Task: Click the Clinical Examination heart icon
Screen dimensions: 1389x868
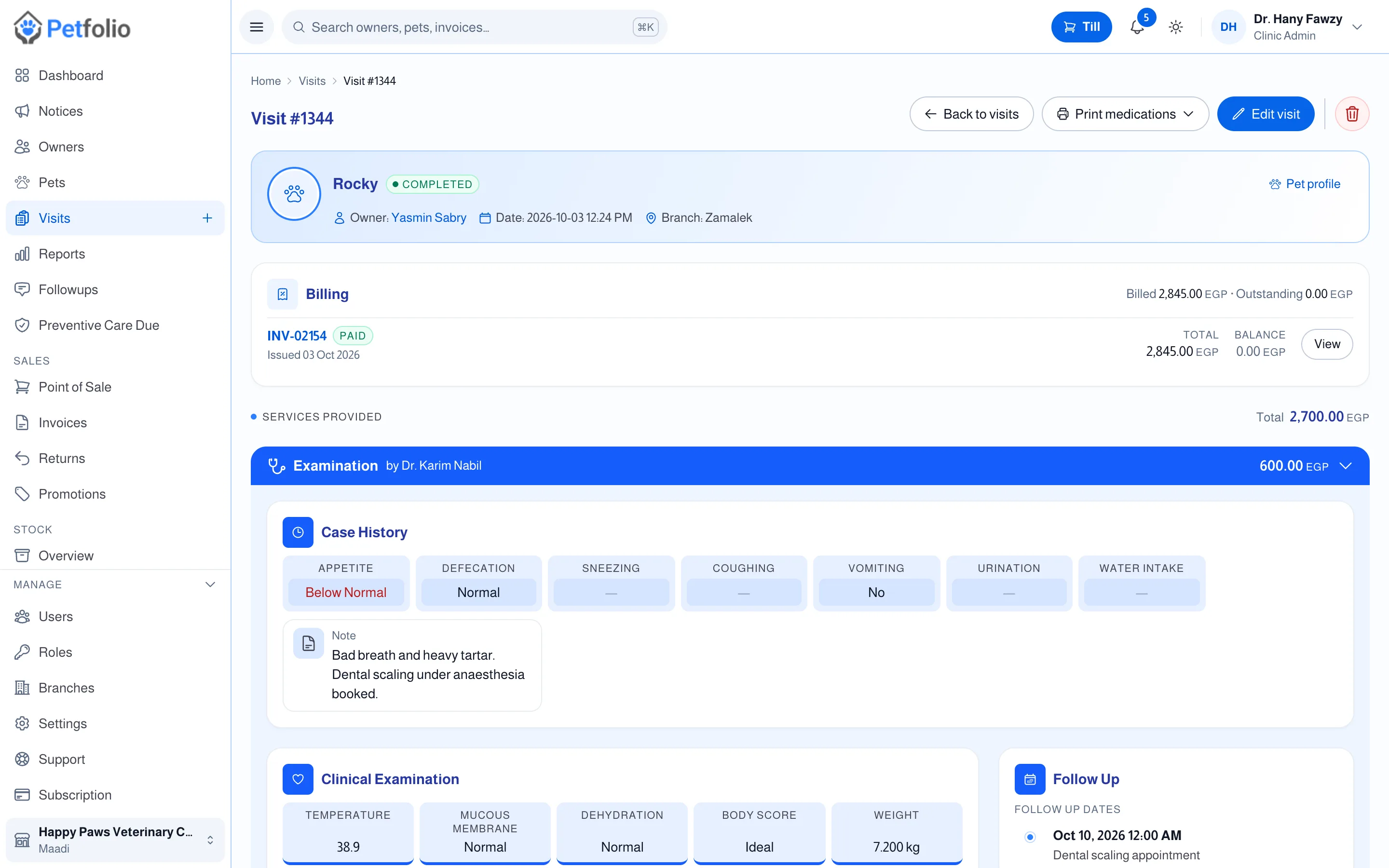Action: (x=298, y=779)
